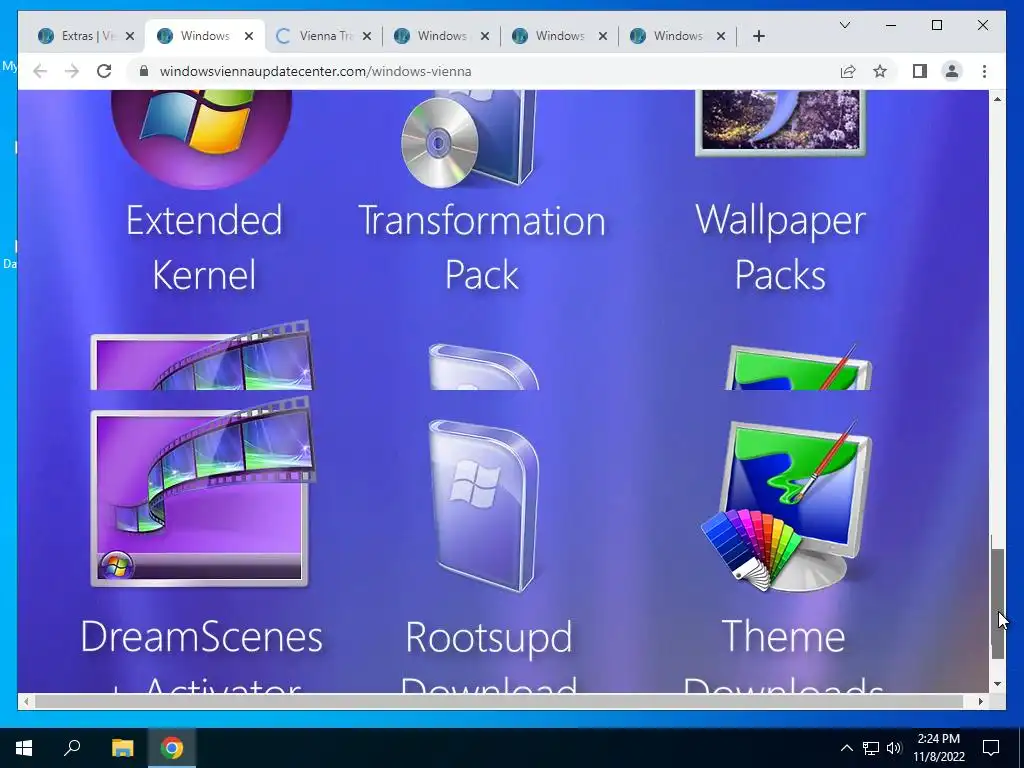The image size is (1024, 768).
Task: Open a new tab with plus button
Action: pos(758,36)
